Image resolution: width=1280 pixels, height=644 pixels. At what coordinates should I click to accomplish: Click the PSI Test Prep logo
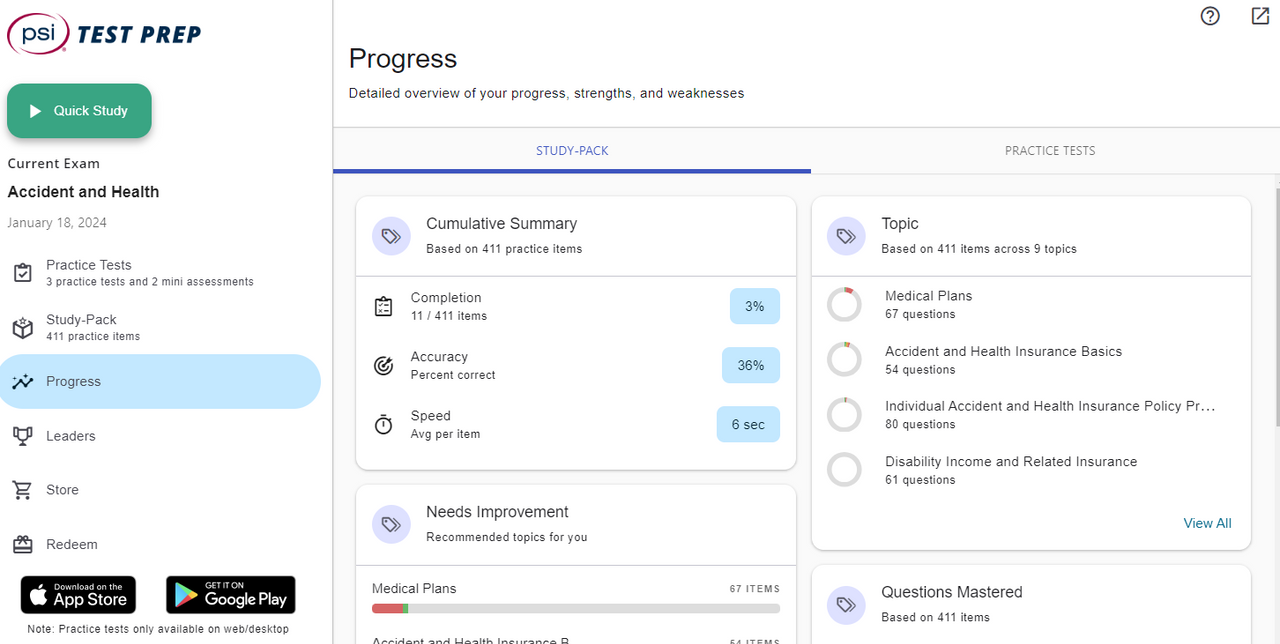pos(104,34)
